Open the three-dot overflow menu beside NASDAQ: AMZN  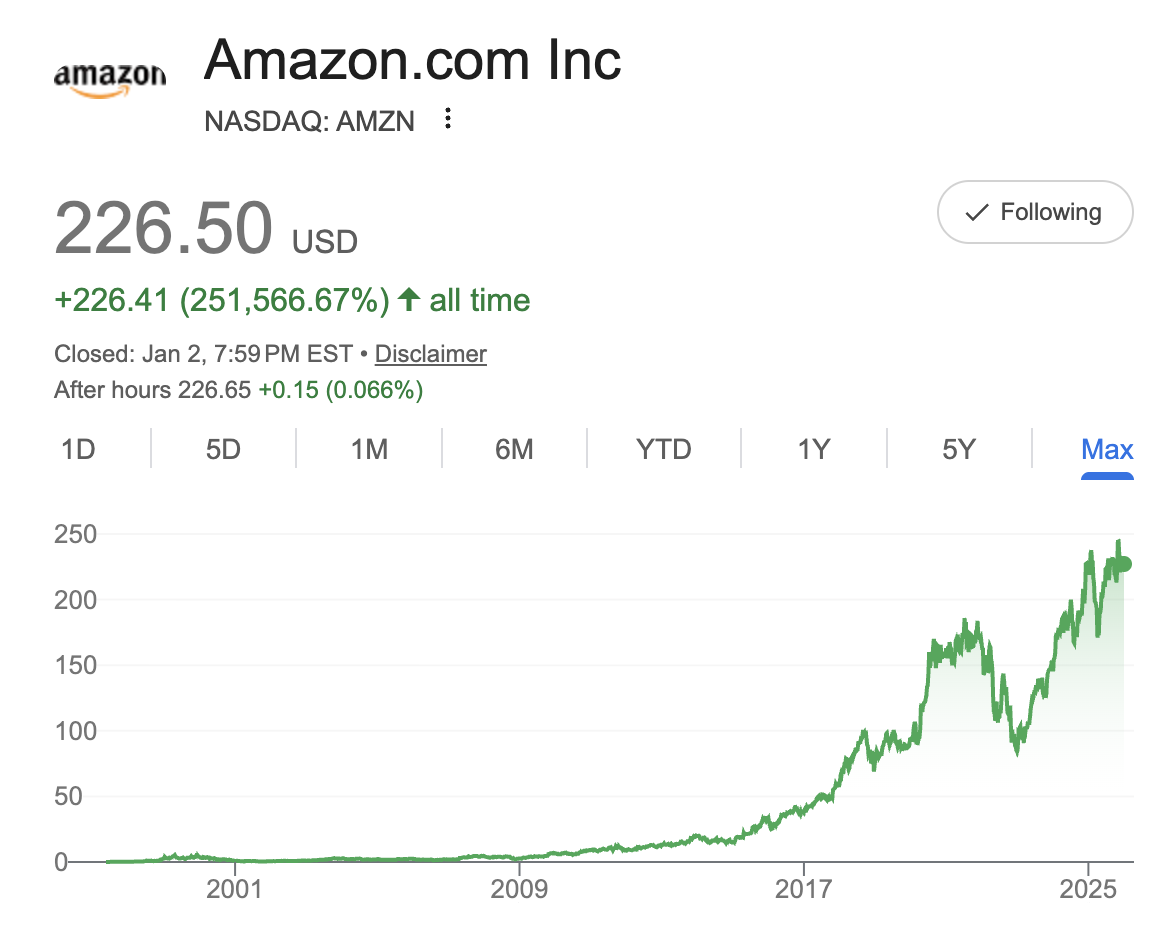coord(447,119)
